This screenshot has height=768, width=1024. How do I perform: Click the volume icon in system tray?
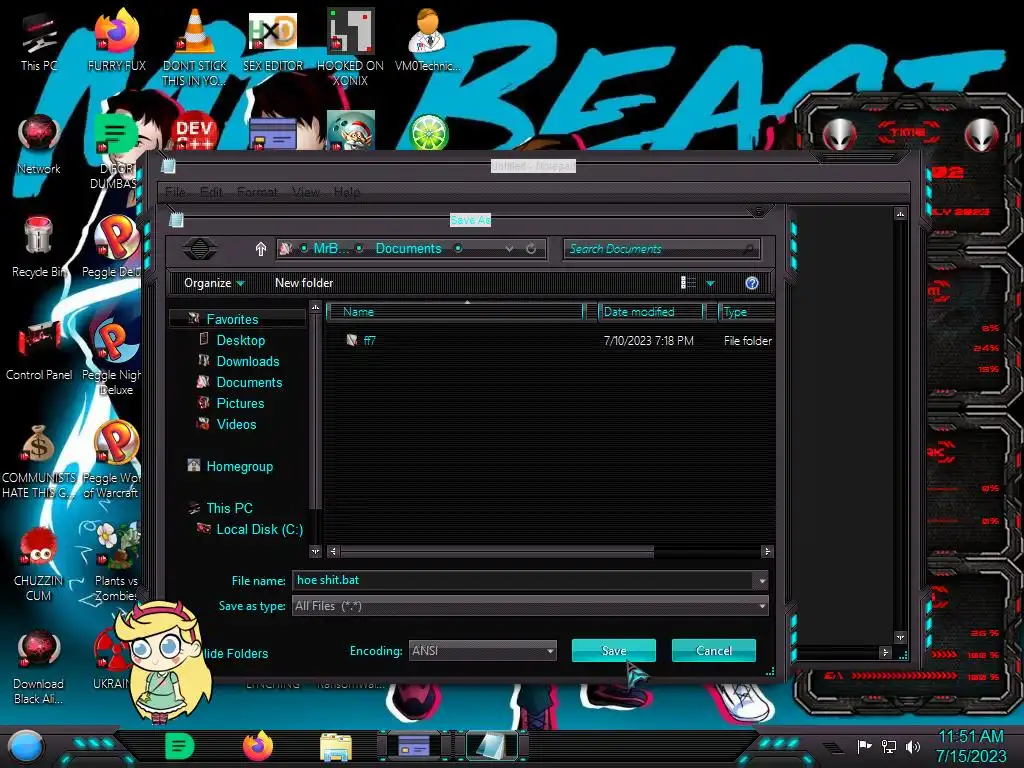pyautogui.click(x=913, y=746)
